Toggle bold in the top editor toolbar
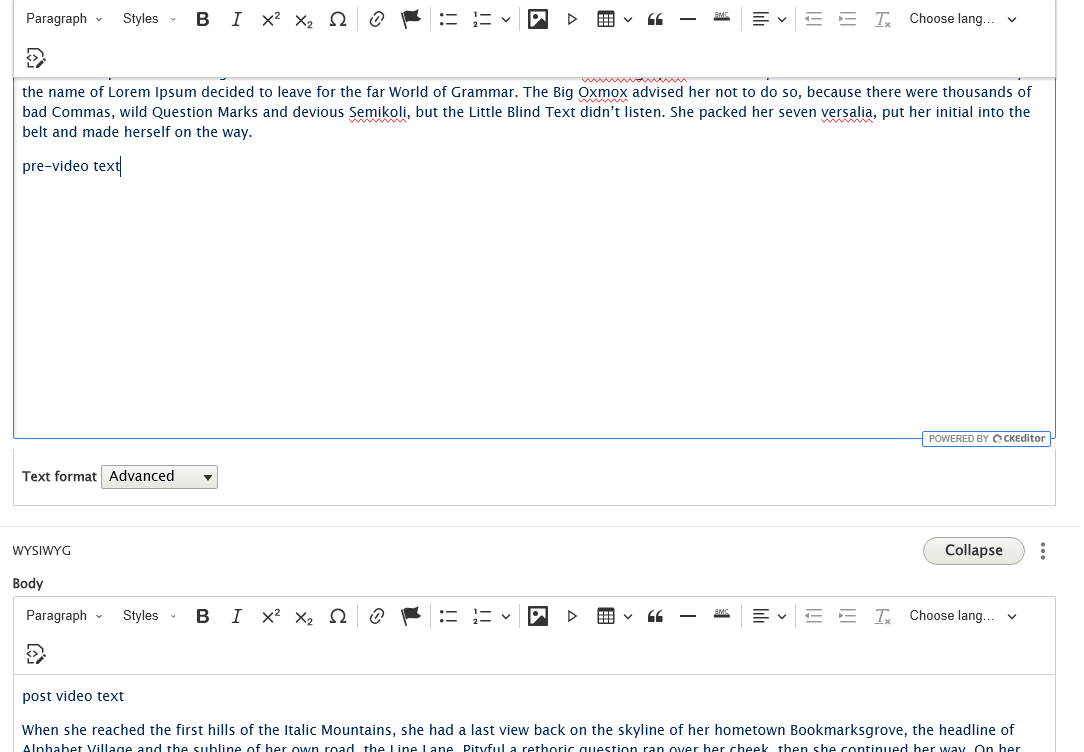This screenshot has width=1084, height=752. point(203,19)
